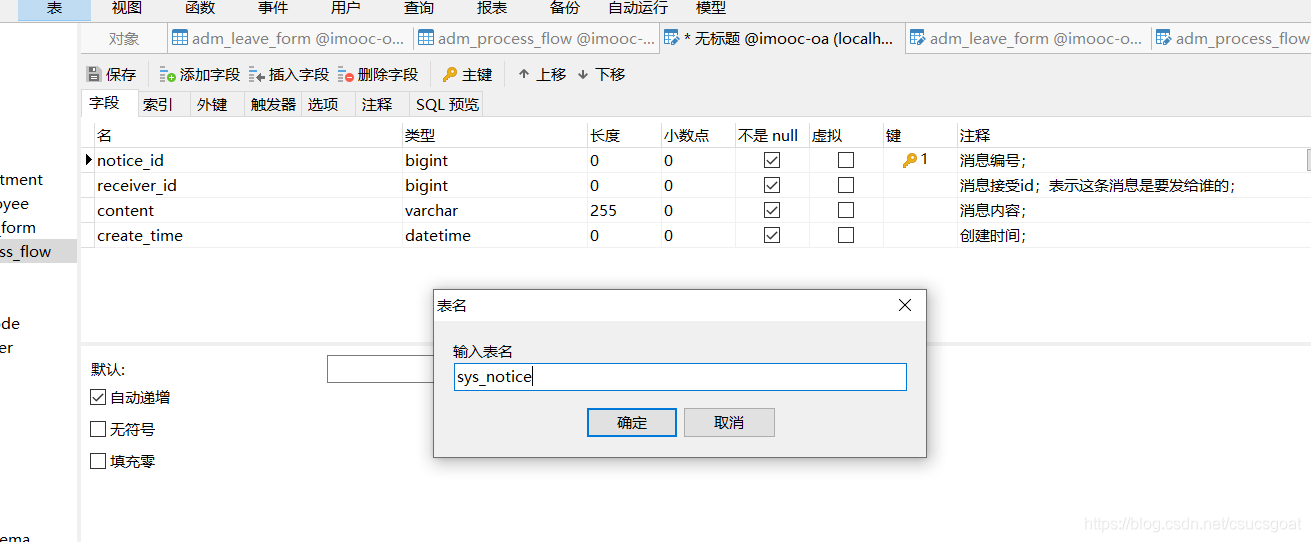
Task: Click the 注释 column header
Action: point(1133,135)
